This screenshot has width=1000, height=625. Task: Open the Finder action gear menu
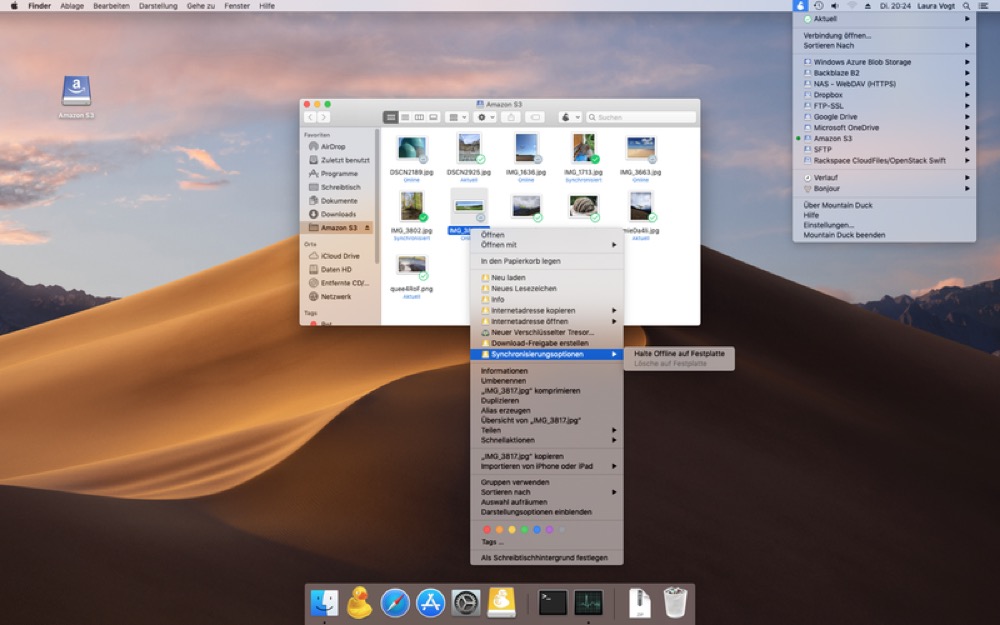486,117
